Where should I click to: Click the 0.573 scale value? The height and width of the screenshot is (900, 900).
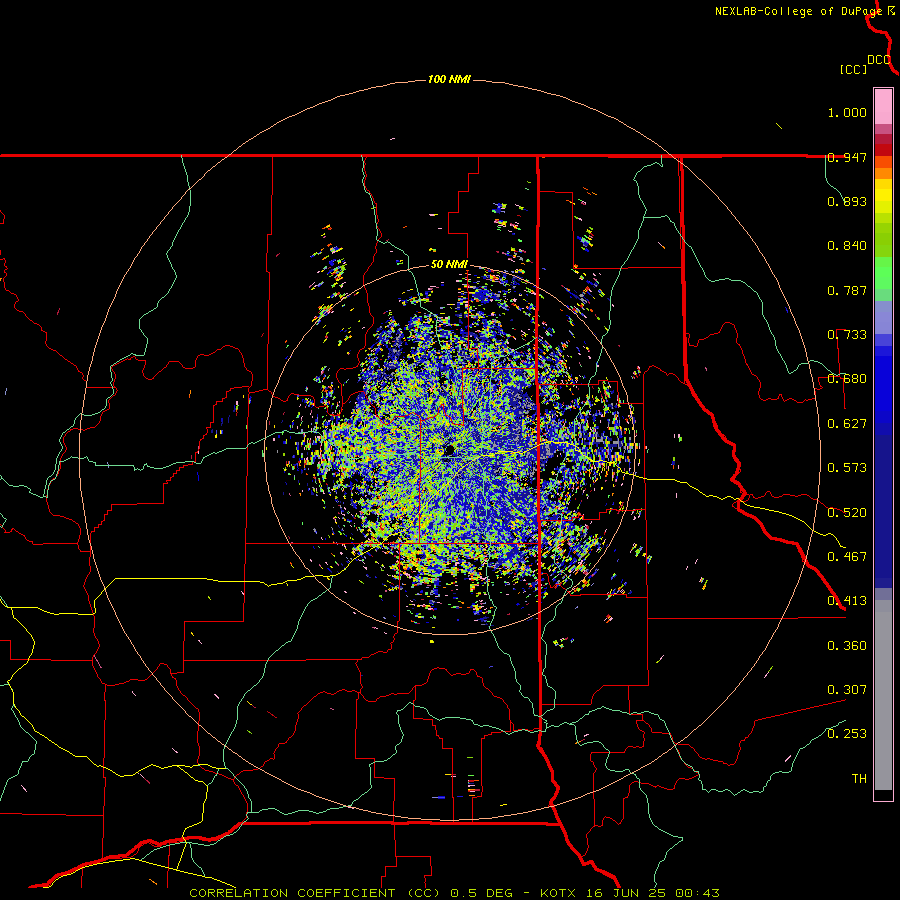[847, 468]
